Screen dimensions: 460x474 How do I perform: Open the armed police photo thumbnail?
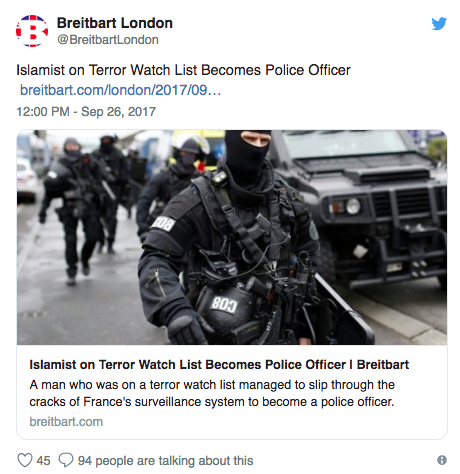(x=232, y=237)
